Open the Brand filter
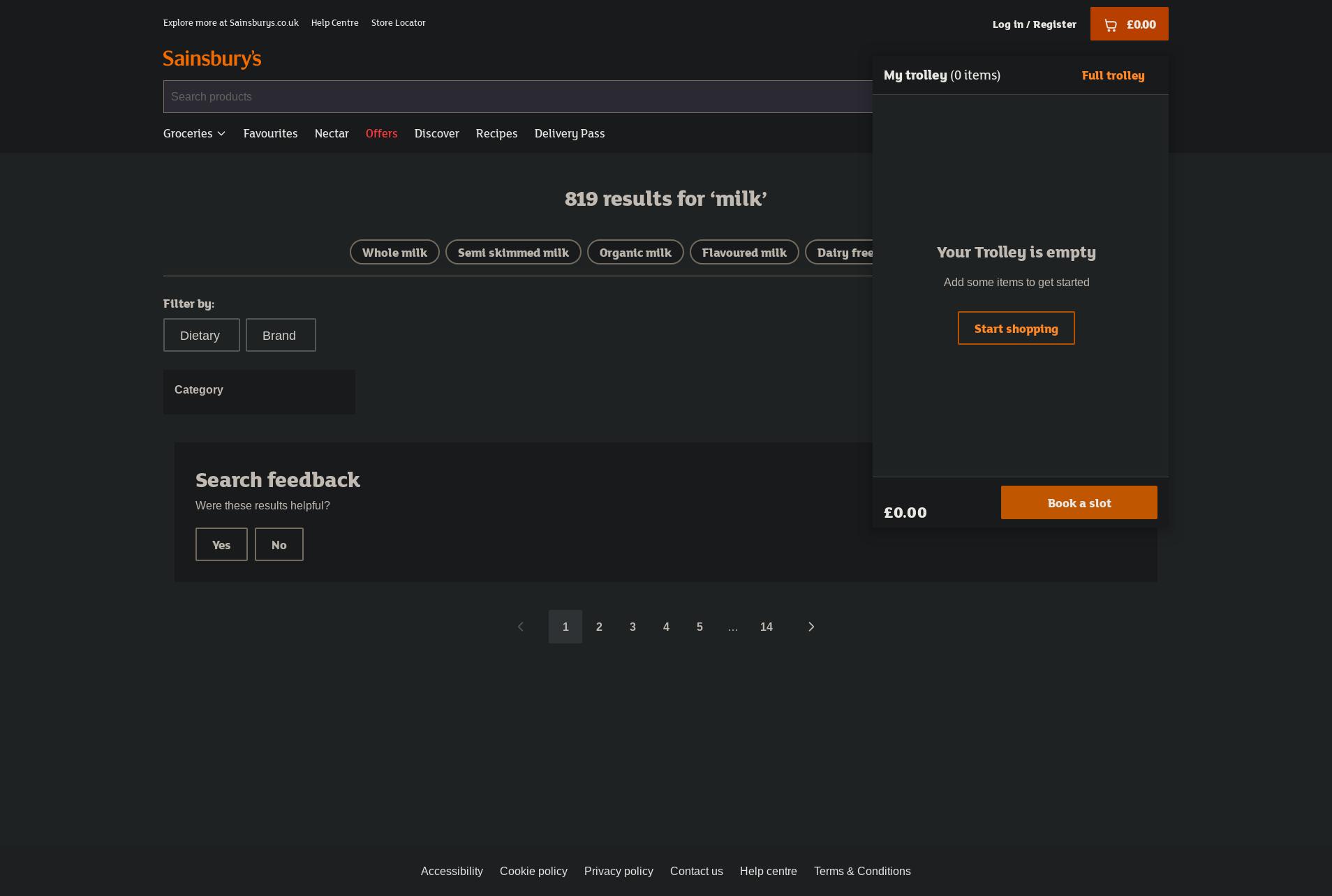Viewport: 1332px width, 896px height. click(281, 335)
